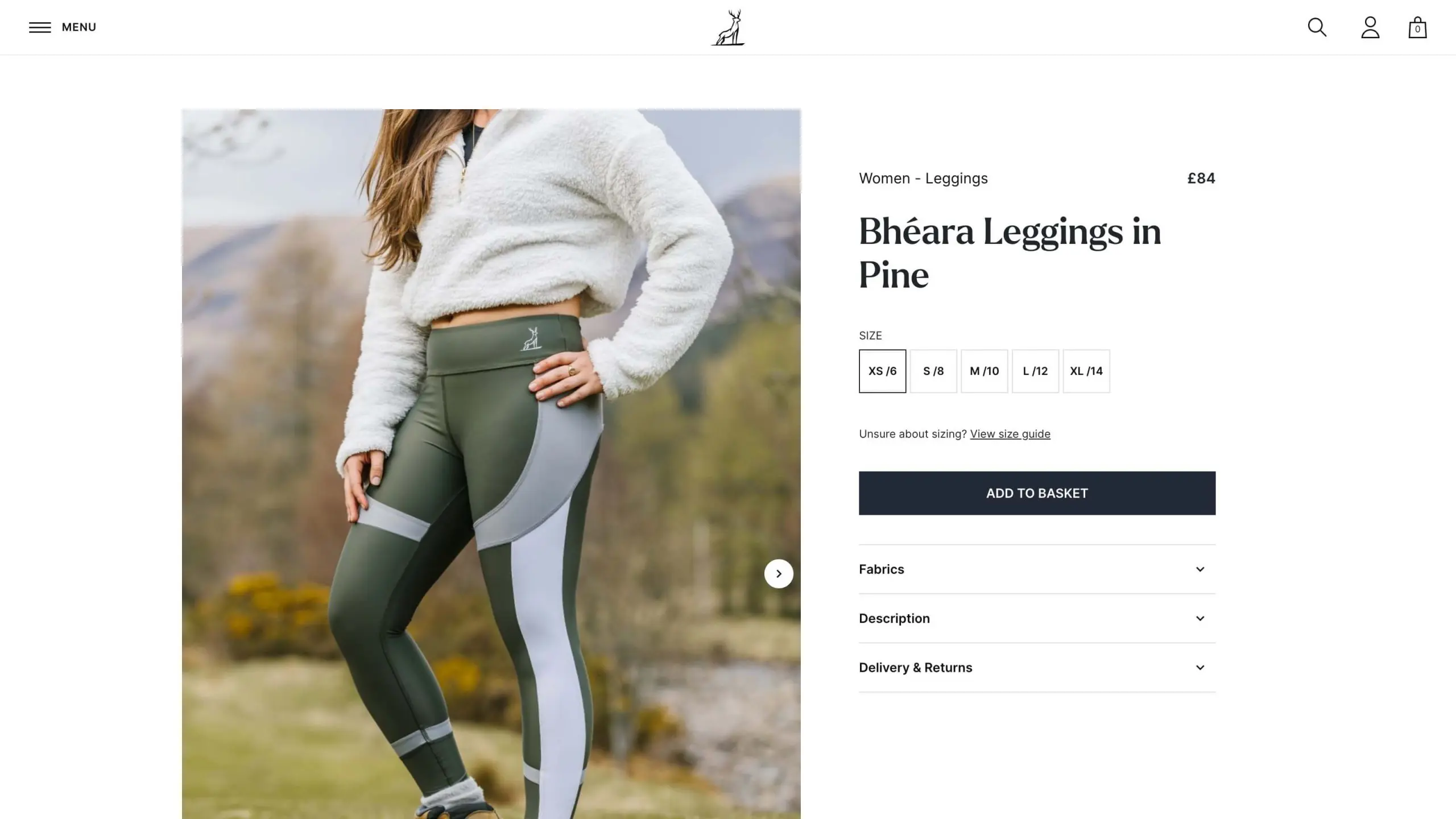
Task: Click the leggings product photo
Action: coord(491,464)
